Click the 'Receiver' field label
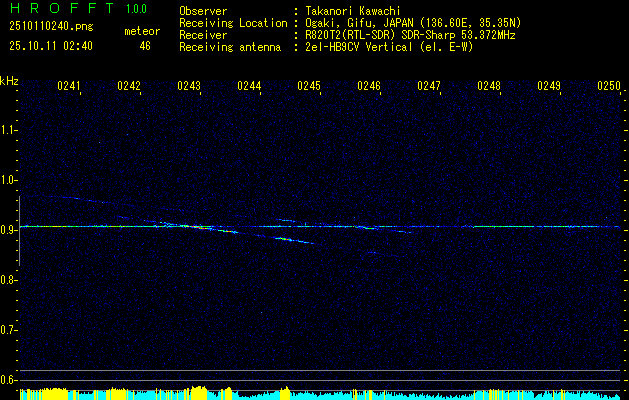Image resolution: width=629 pixels, height=400 pixels. coord(203,35)
